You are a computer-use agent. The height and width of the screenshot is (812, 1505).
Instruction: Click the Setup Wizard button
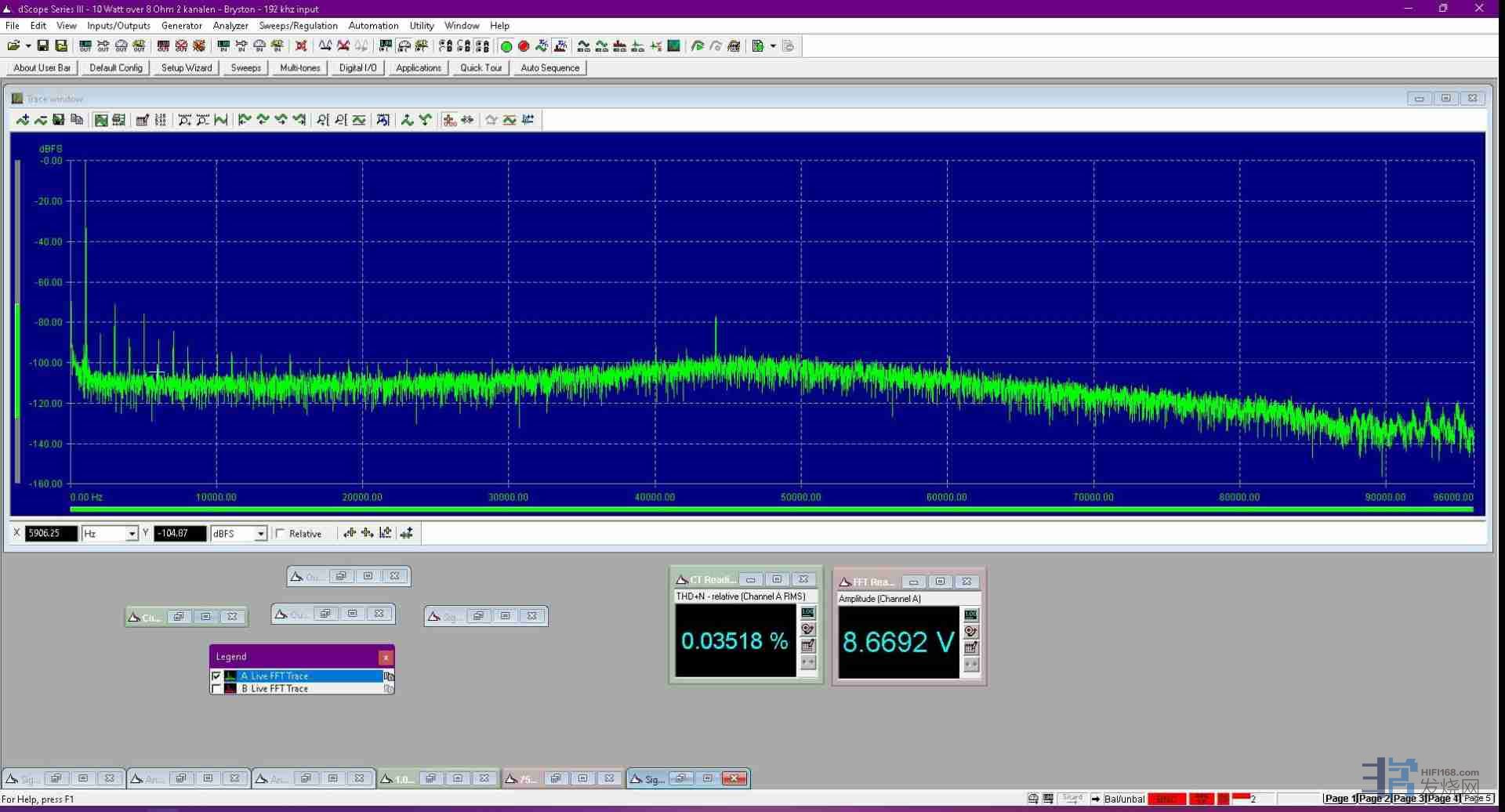pos(187,68)
